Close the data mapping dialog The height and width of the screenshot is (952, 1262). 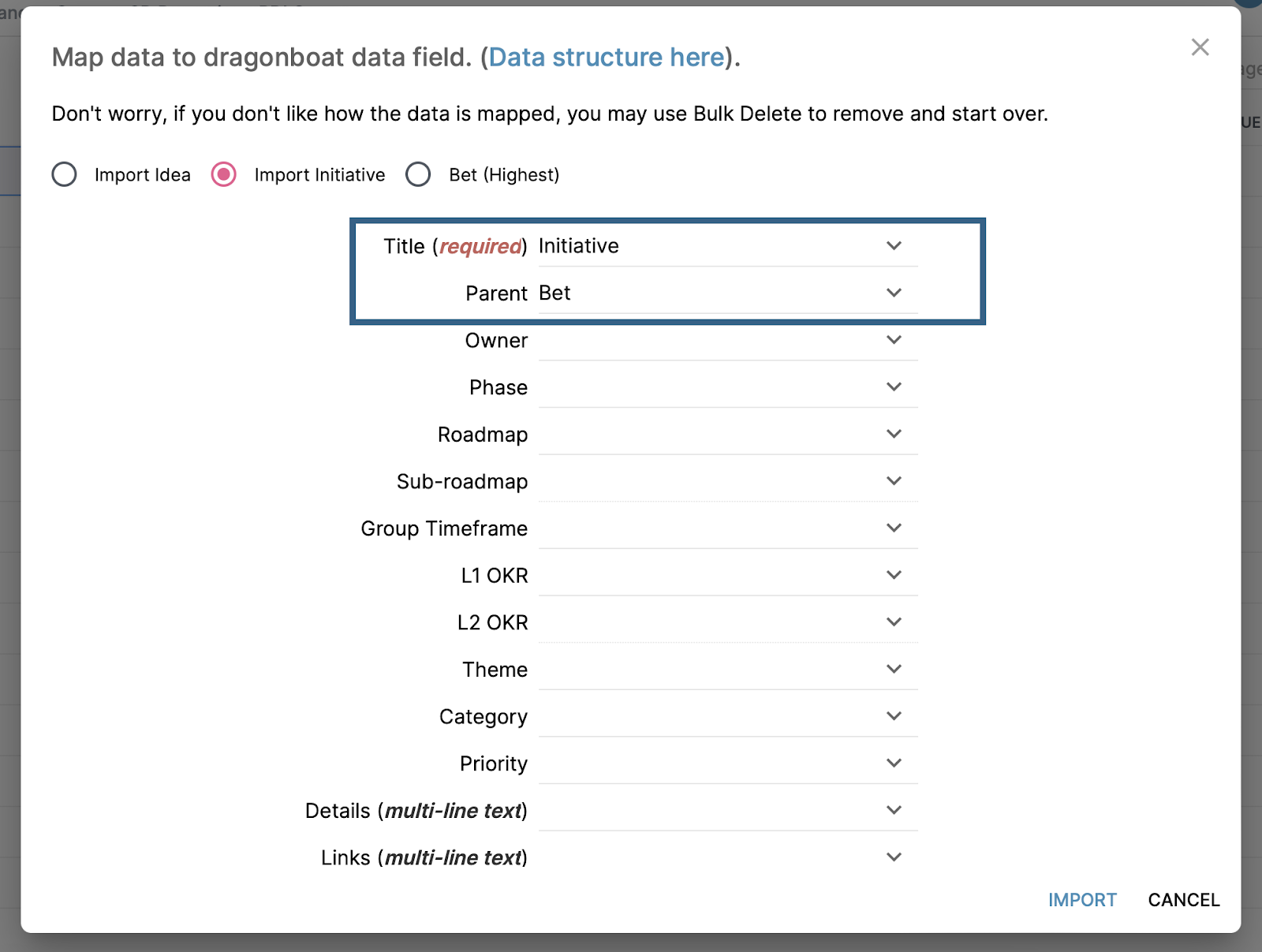pyautogui.click(x=1200, y=47)
